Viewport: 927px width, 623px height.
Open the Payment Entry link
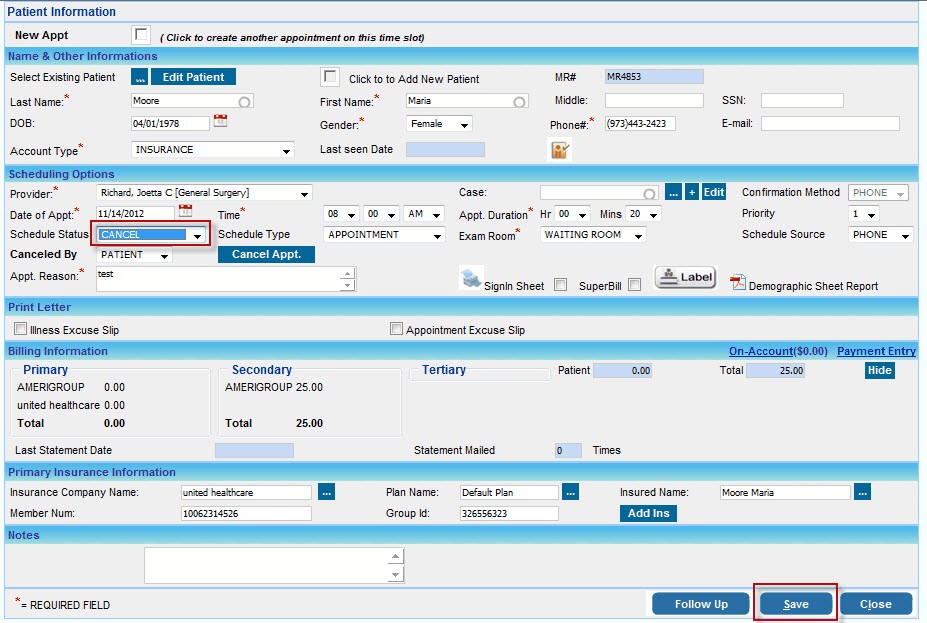[x=876, y=351]
